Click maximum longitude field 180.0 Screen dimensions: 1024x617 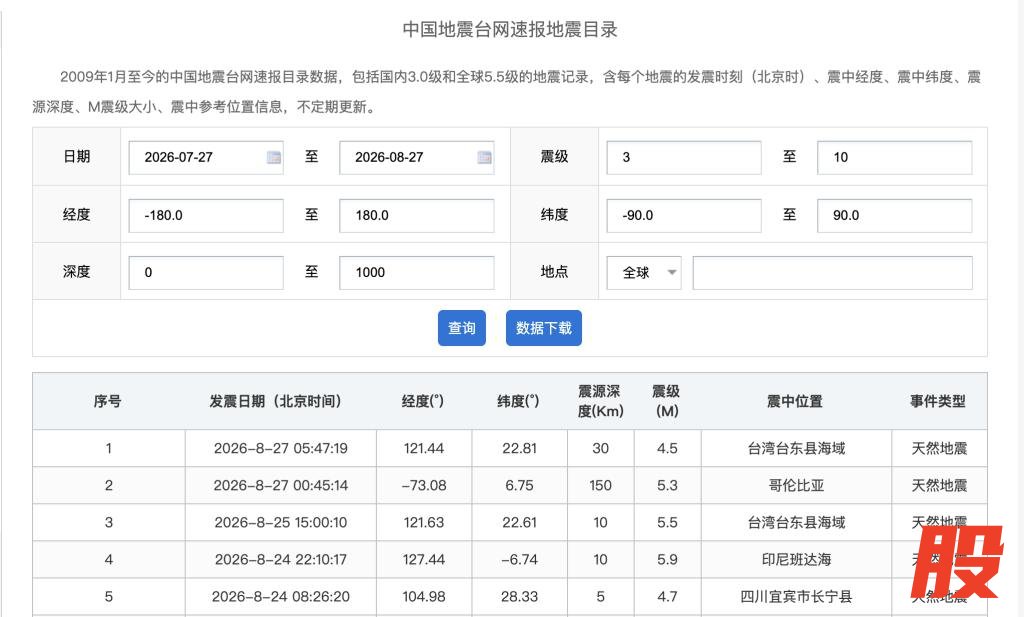coord(417,215)
